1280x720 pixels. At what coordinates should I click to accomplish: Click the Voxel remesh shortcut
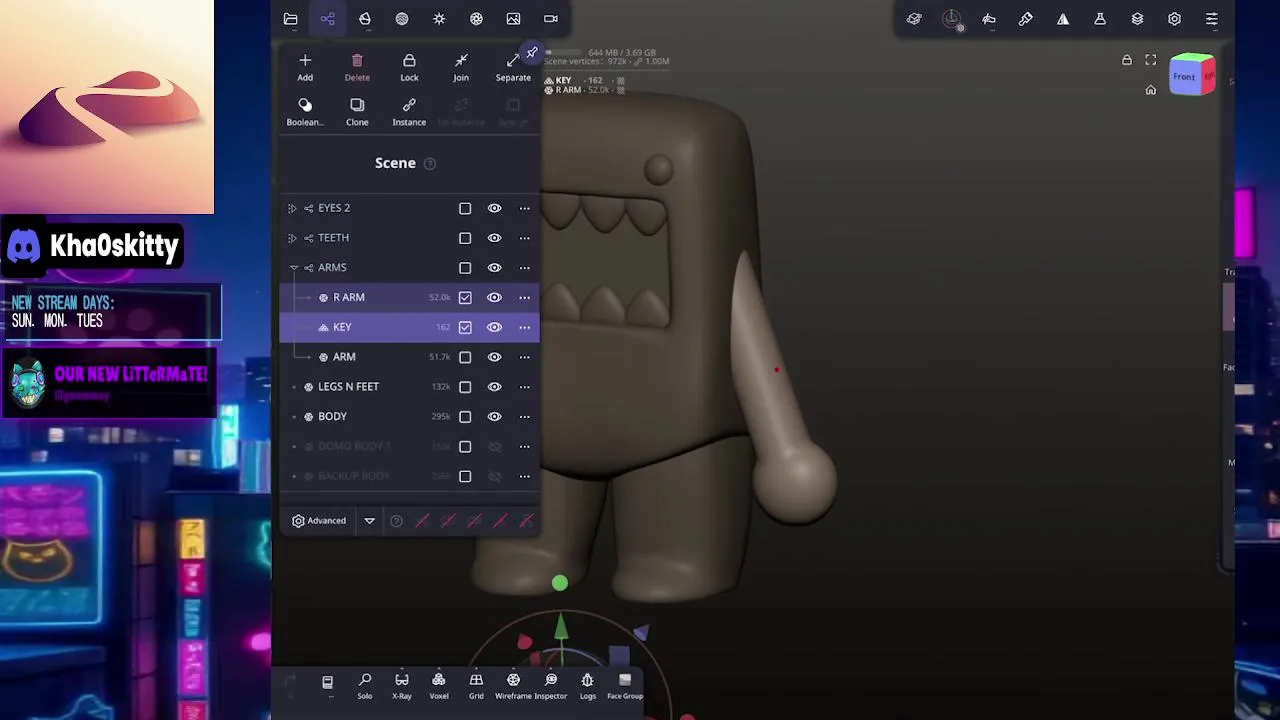439,686
